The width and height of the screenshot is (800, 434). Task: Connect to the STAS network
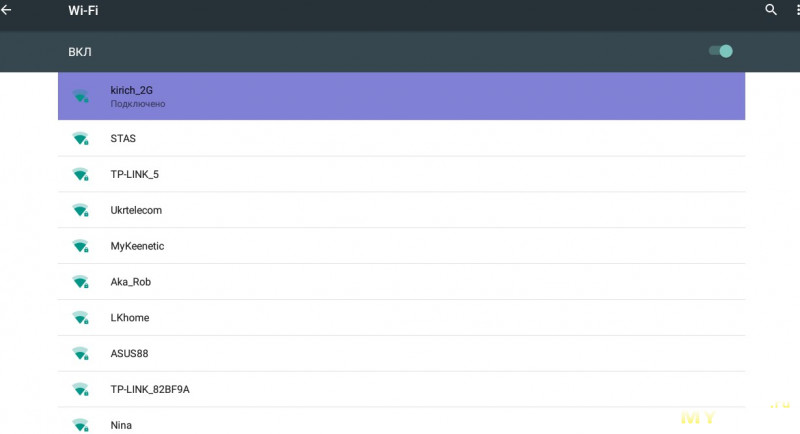400,139
